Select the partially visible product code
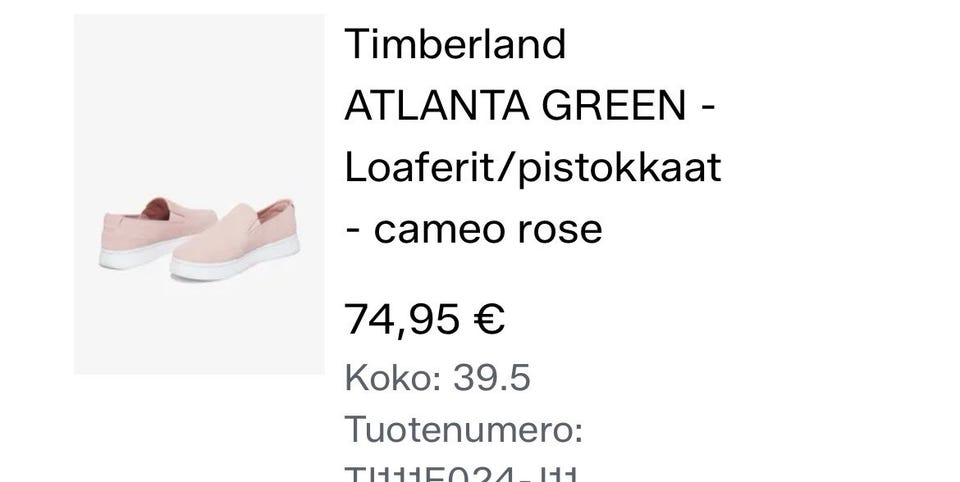This screenshot has width=960, height=482. pyautogui.click(x=462, y=475)
